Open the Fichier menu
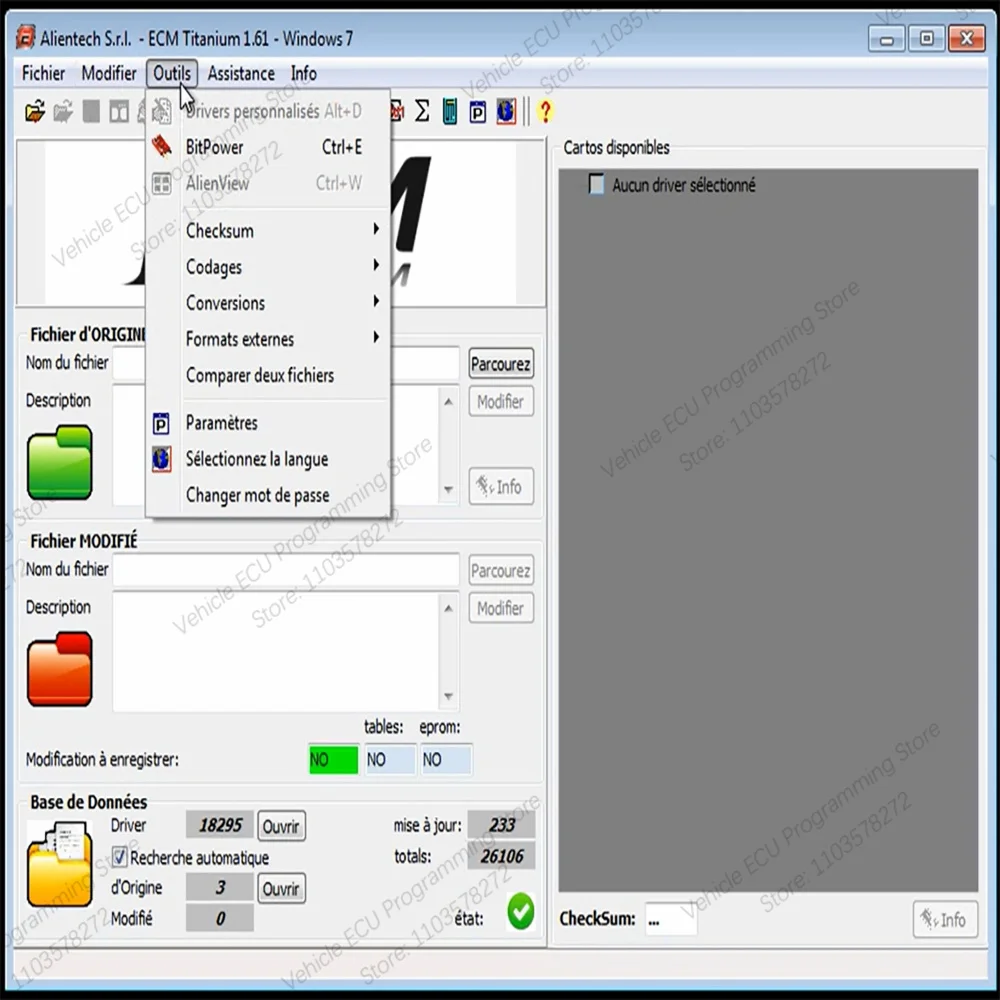 coord(43,73)
